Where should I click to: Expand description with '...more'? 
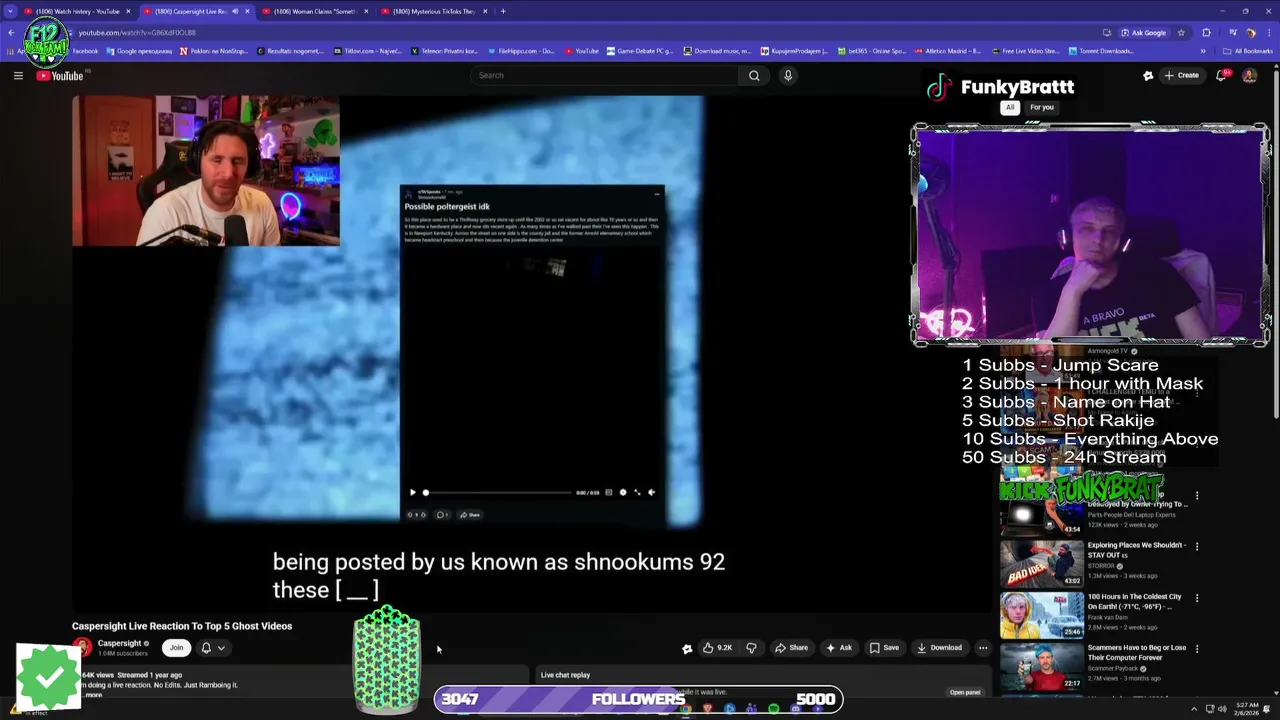point(92,694)
